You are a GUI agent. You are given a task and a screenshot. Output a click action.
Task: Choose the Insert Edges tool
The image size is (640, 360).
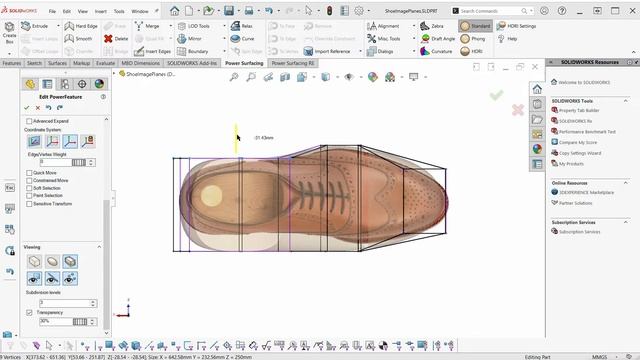[153, 51]
